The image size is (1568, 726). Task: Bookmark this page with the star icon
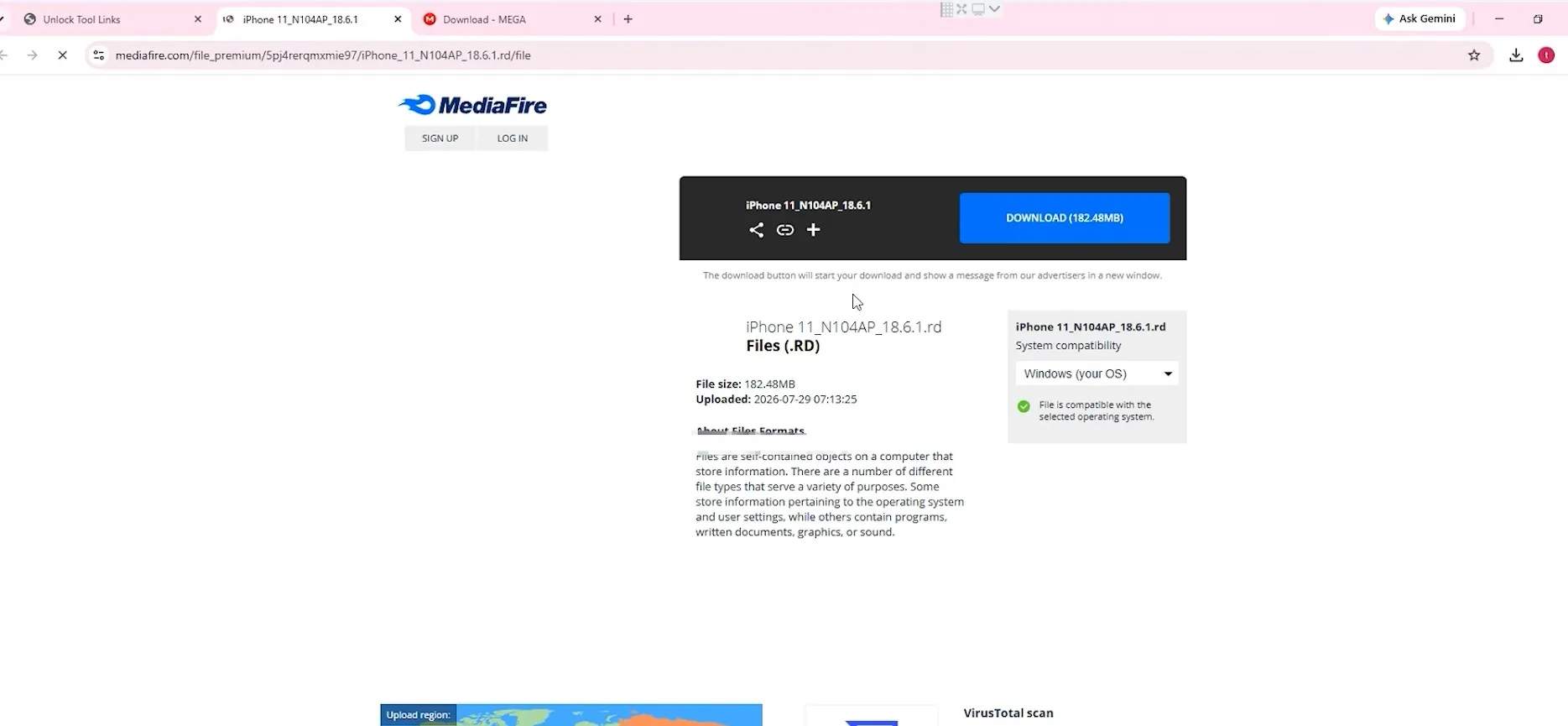point(1474,55)
